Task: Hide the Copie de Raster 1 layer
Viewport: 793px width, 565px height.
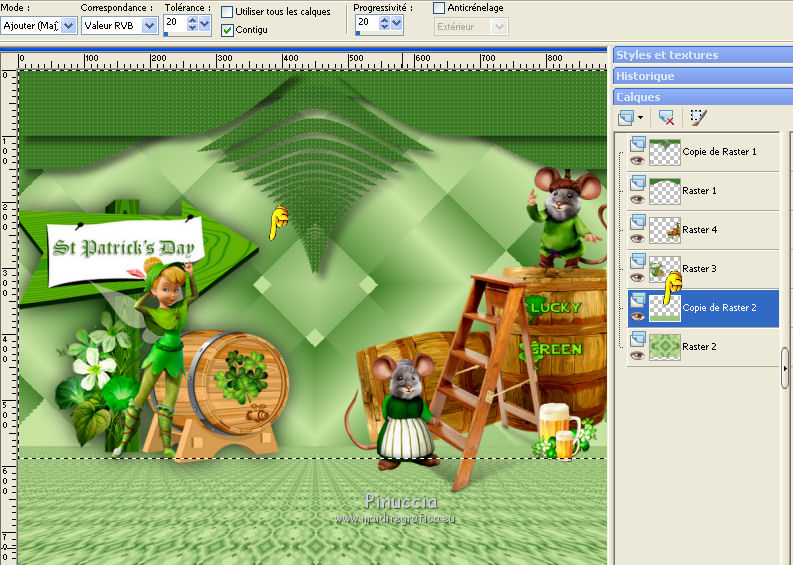Action: point(637,160)
